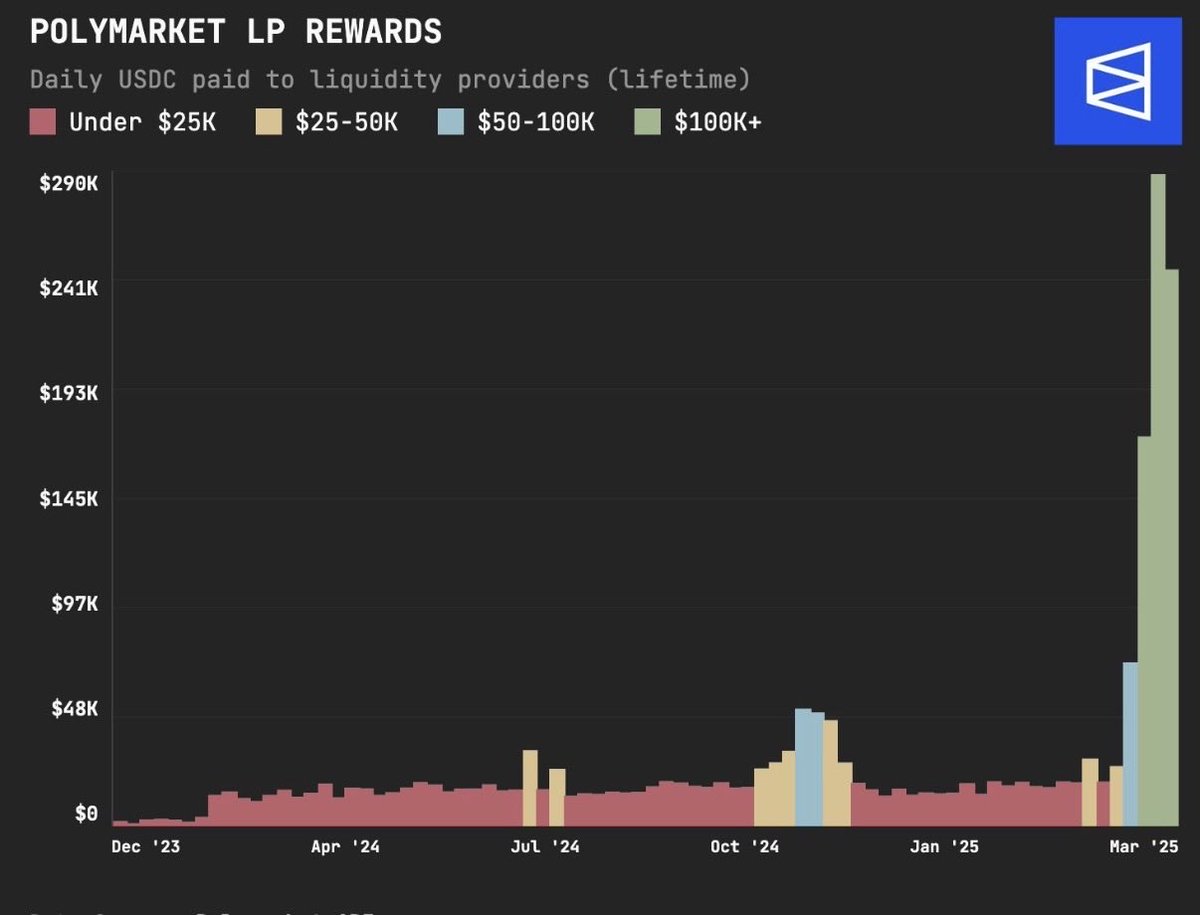
Task: Click the $100K+ green legend swatch
Action: click(647, 123)
